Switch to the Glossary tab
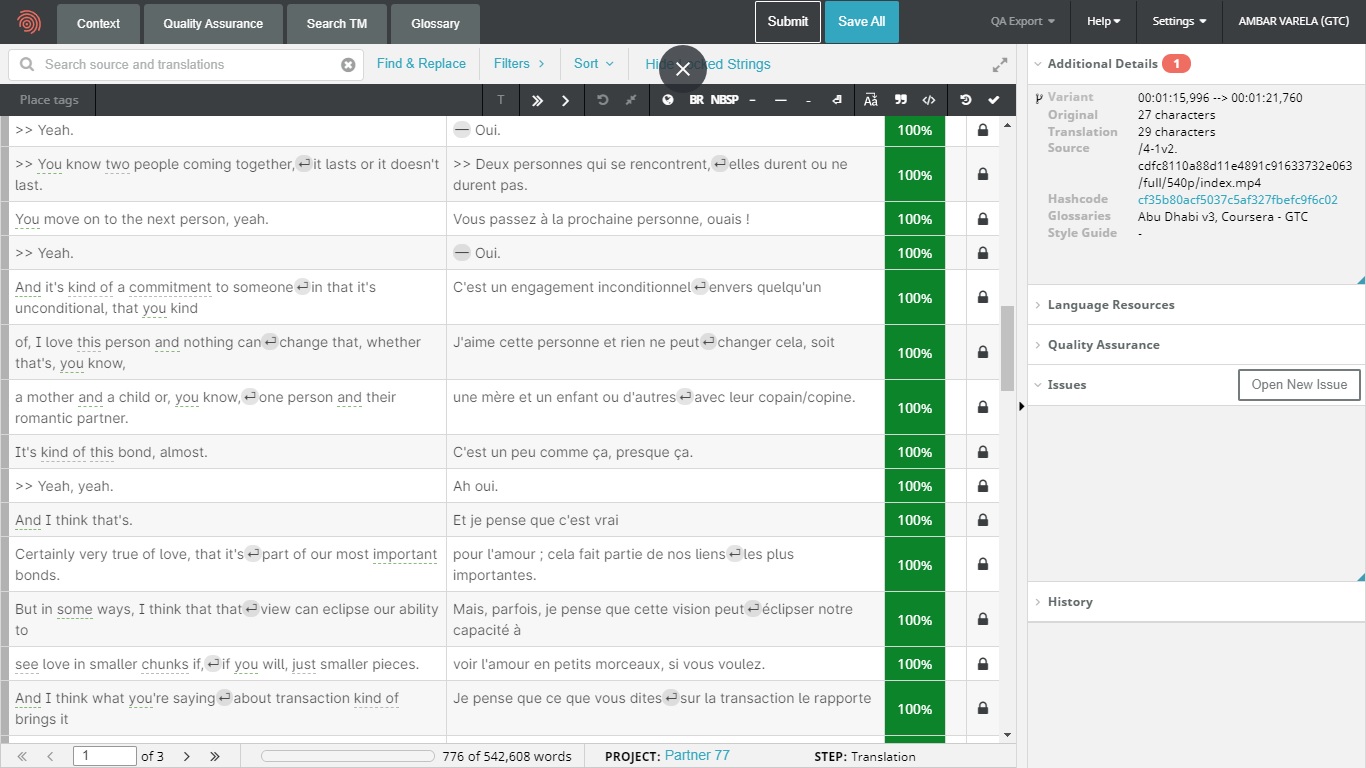The width and height of the screenshot is (1366, 768). (435, 23)
